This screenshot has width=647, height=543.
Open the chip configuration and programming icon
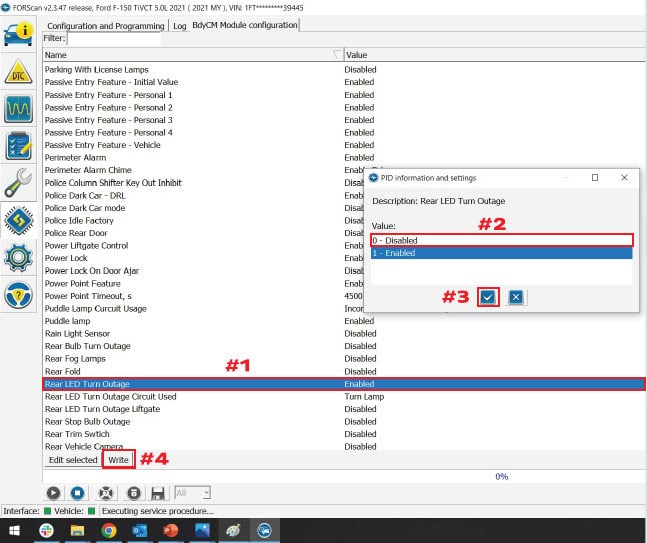coord(18,220)
